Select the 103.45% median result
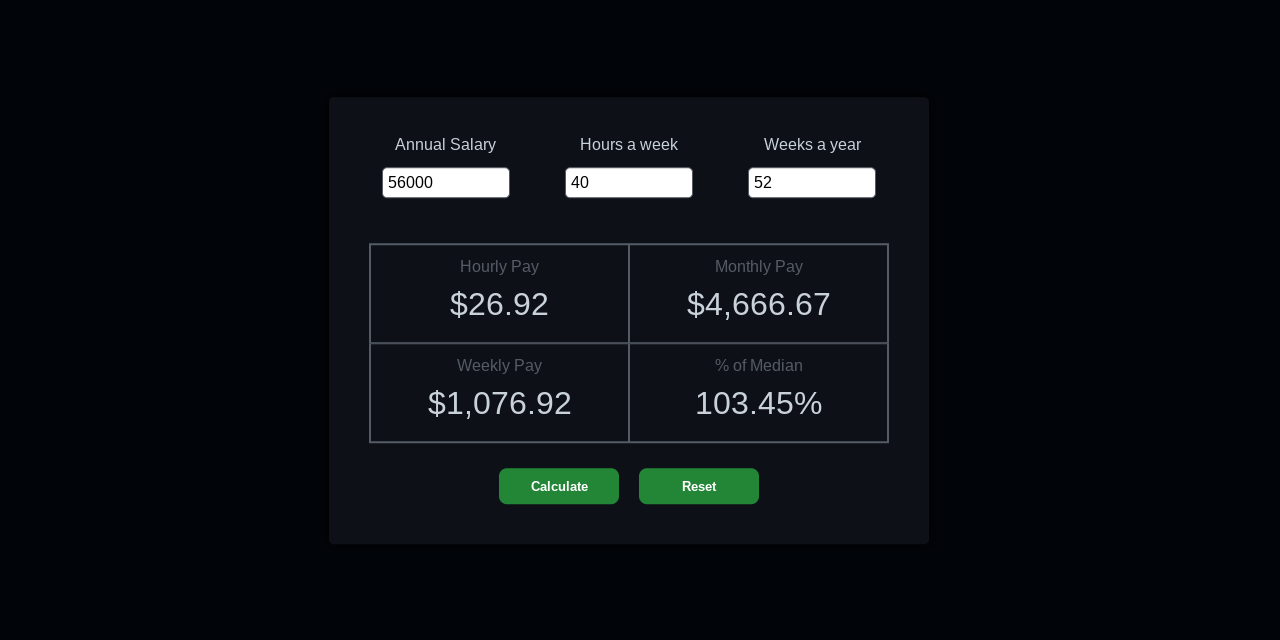Screen dimensions: 1280x640 pyautogui.click(x=758, y=403)
